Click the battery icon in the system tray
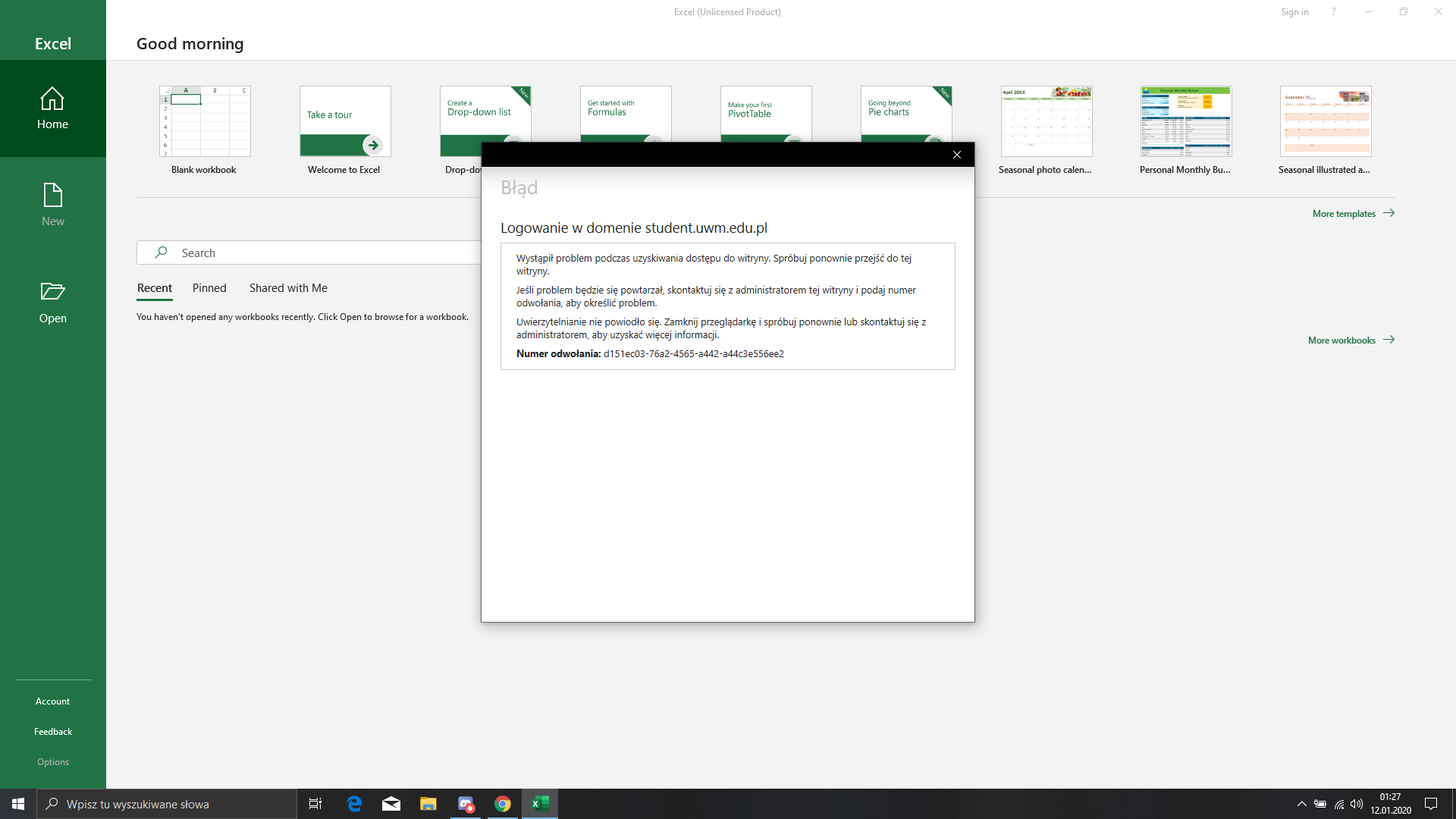Screen dimensions: 1456x819 (1320, 804)
